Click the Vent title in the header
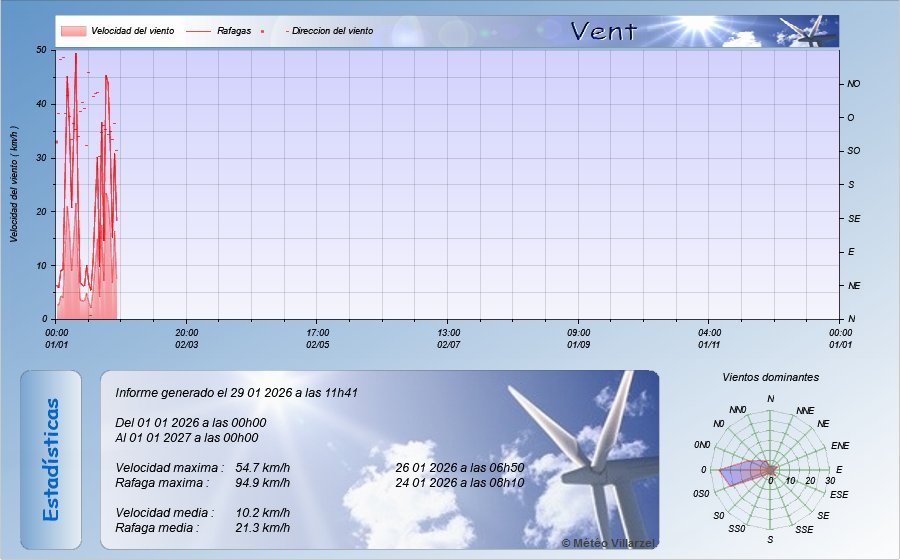900x560 pixels. click(603, 31)
